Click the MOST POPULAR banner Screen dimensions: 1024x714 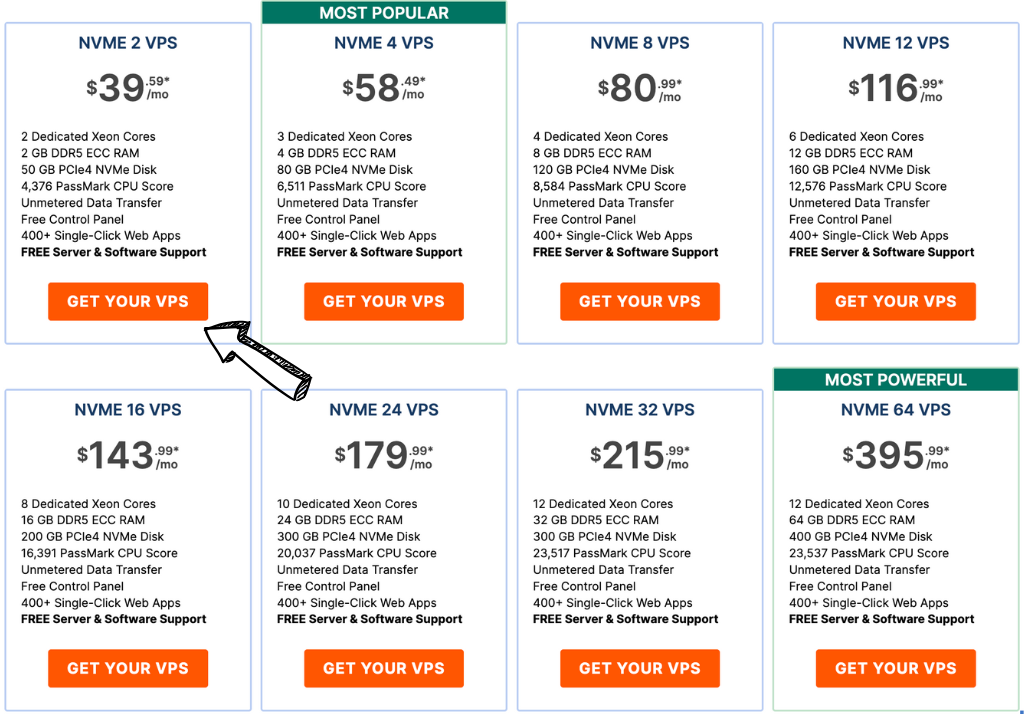coord(383,12)
